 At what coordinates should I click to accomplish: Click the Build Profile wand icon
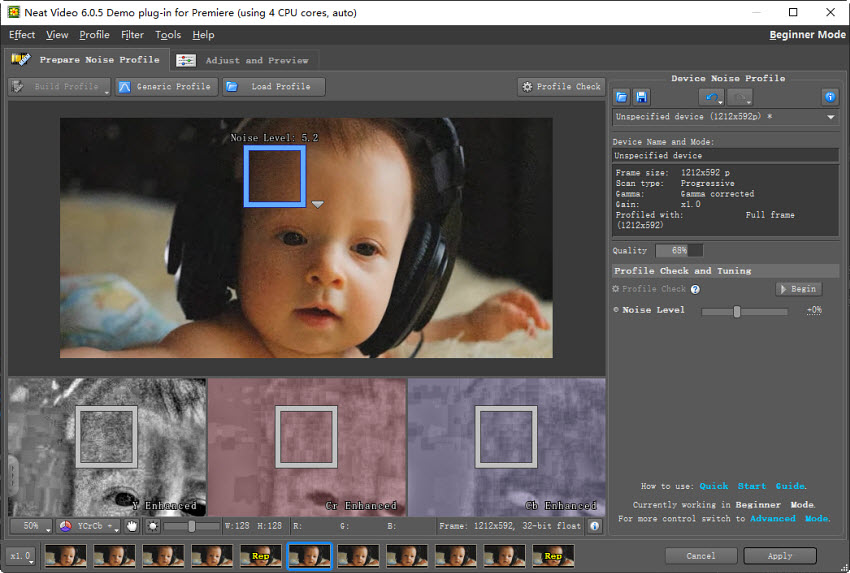[18, 87]
